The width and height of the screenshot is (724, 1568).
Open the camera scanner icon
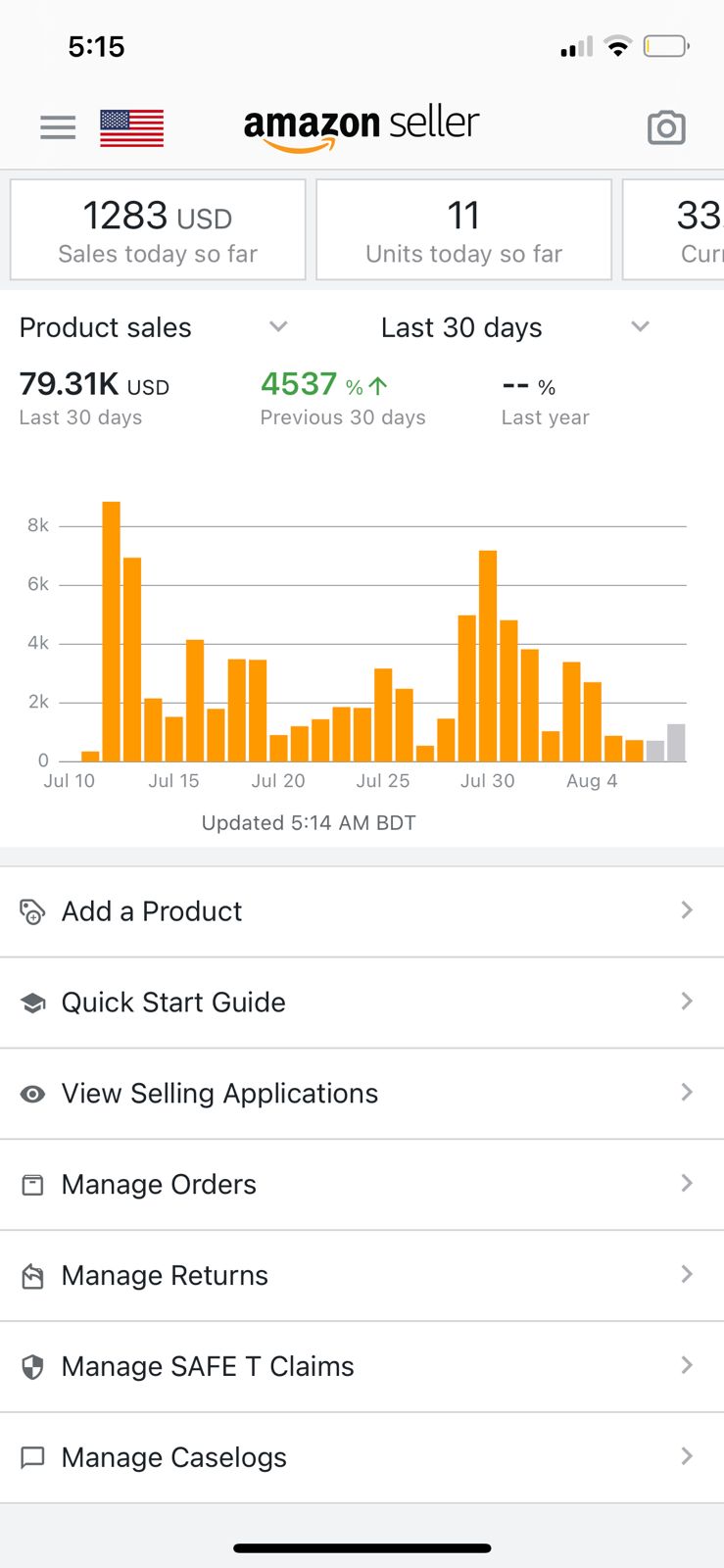click(666, 127)
